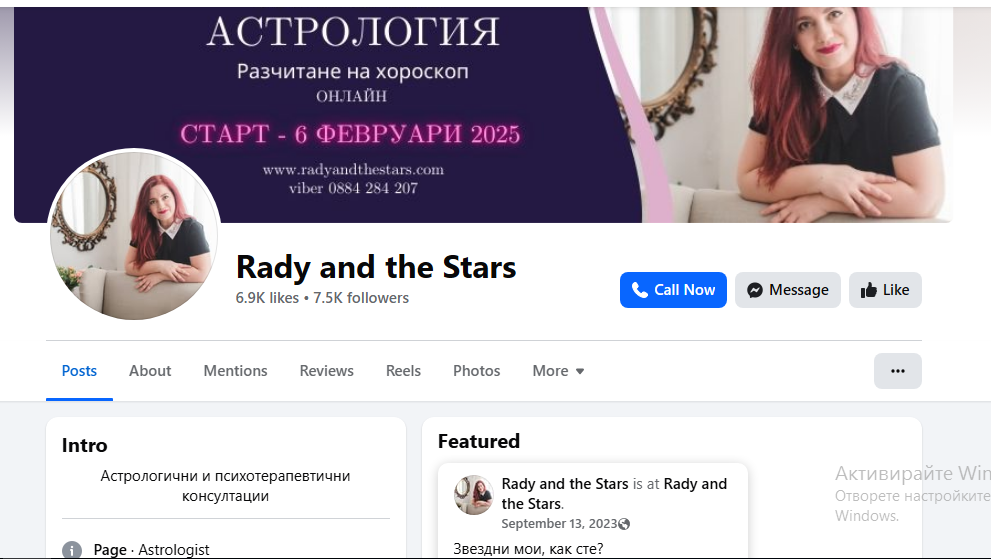Click the globe privacy icon on featured post
This screenshot has width=991, height=559.
point(624,524)
